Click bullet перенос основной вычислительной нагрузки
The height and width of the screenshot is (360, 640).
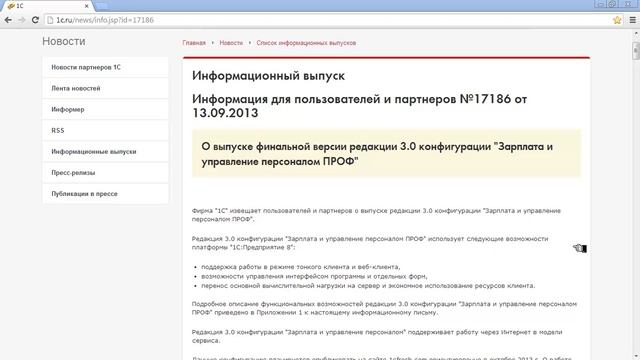click(368, 286)
